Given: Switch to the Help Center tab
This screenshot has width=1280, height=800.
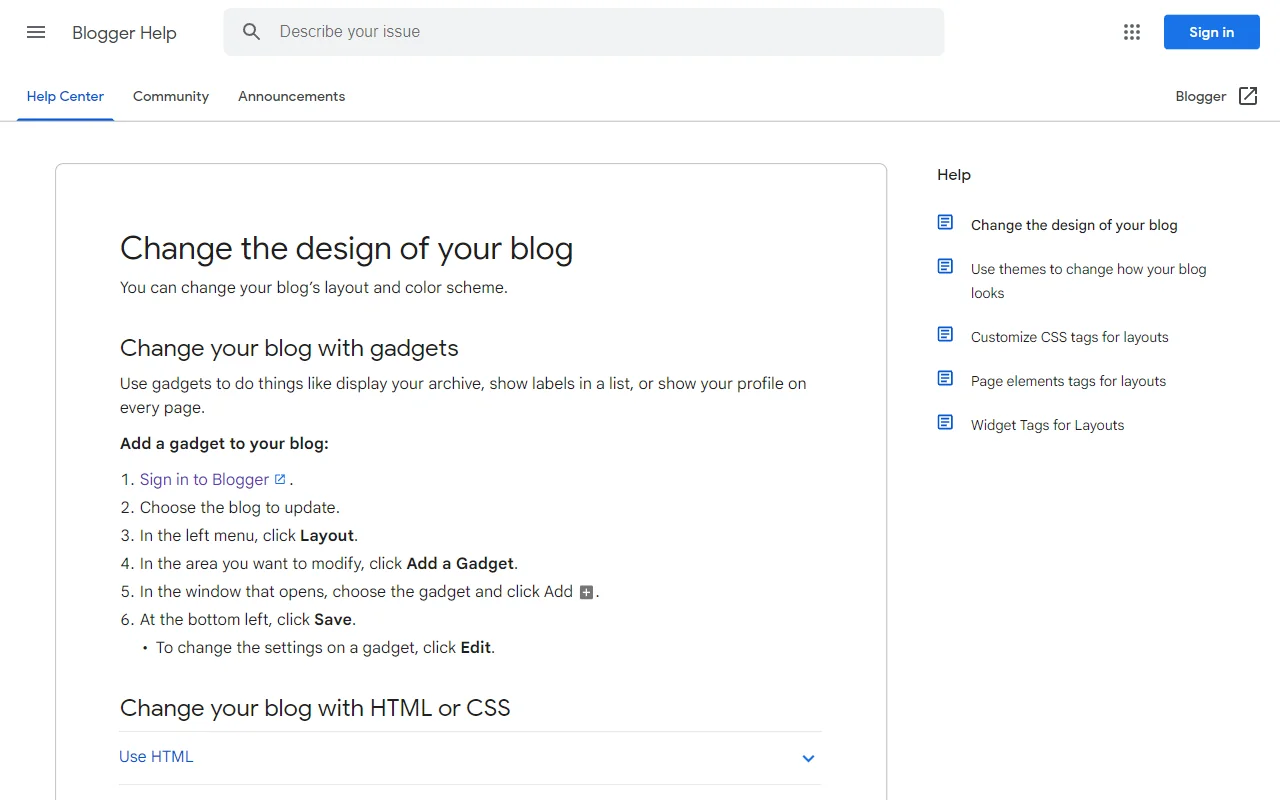Looking at the screenshot, I should tap(65, 97).
